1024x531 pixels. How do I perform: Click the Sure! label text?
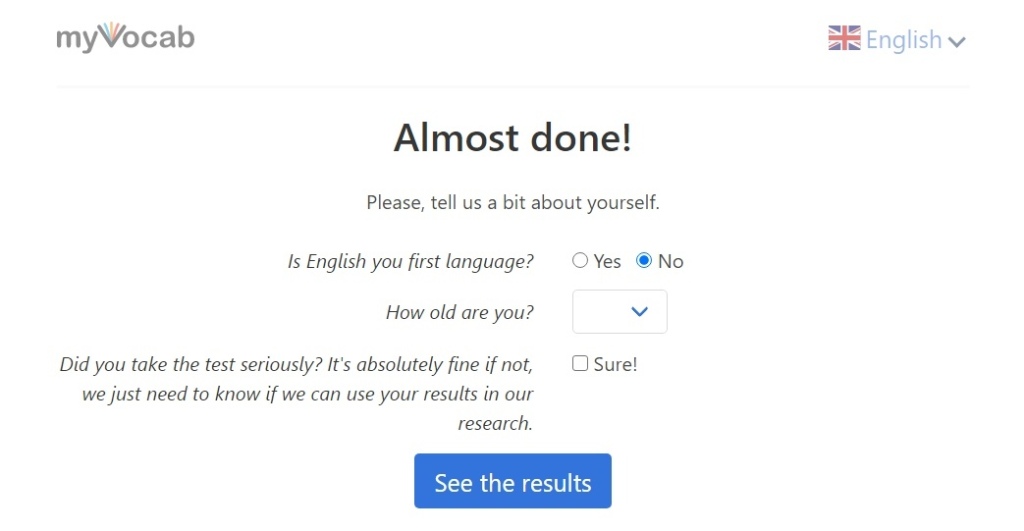pos(615,365)
